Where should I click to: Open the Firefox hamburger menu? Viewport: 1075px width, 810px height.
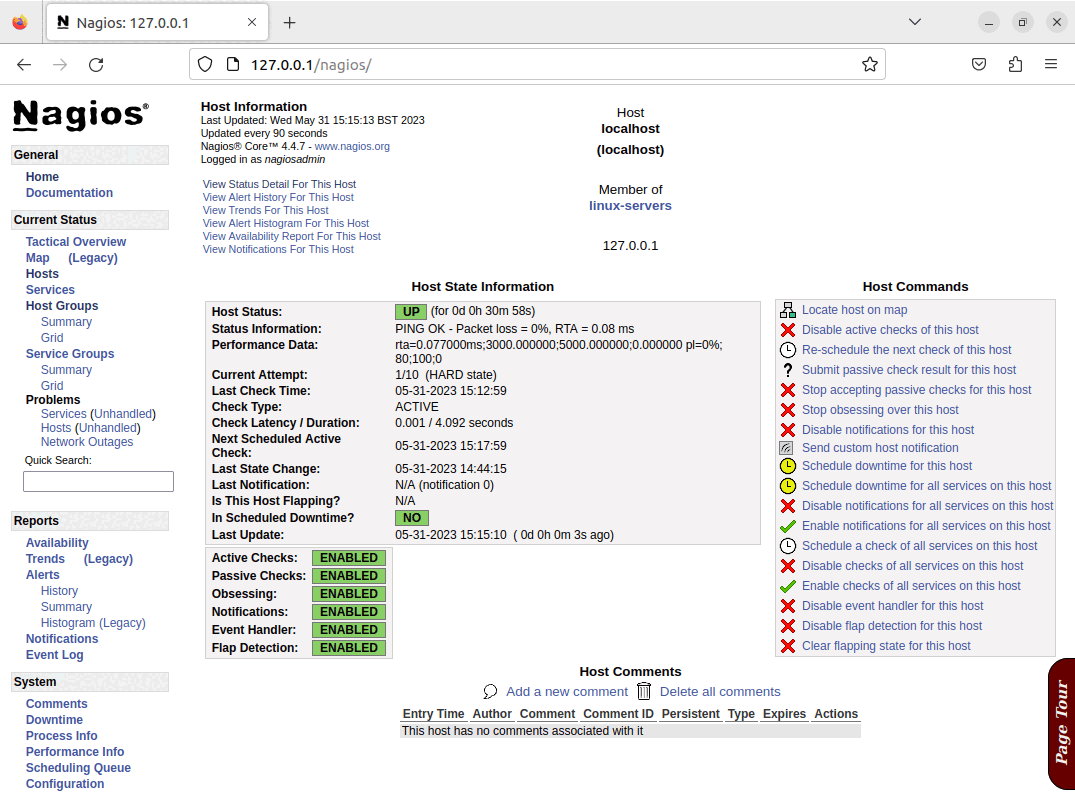click(x=1052, y=64)
